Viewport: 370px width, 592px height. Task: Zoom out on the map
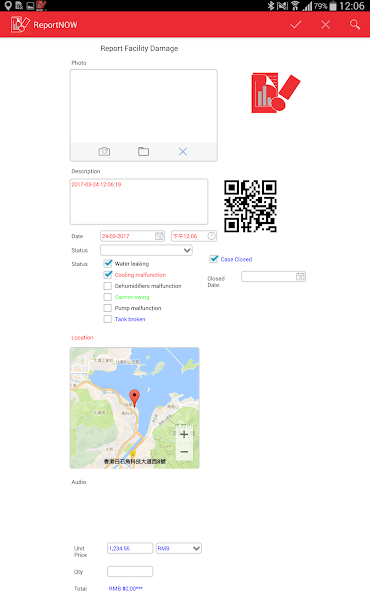pyautogui.click(x=184, y=452)
